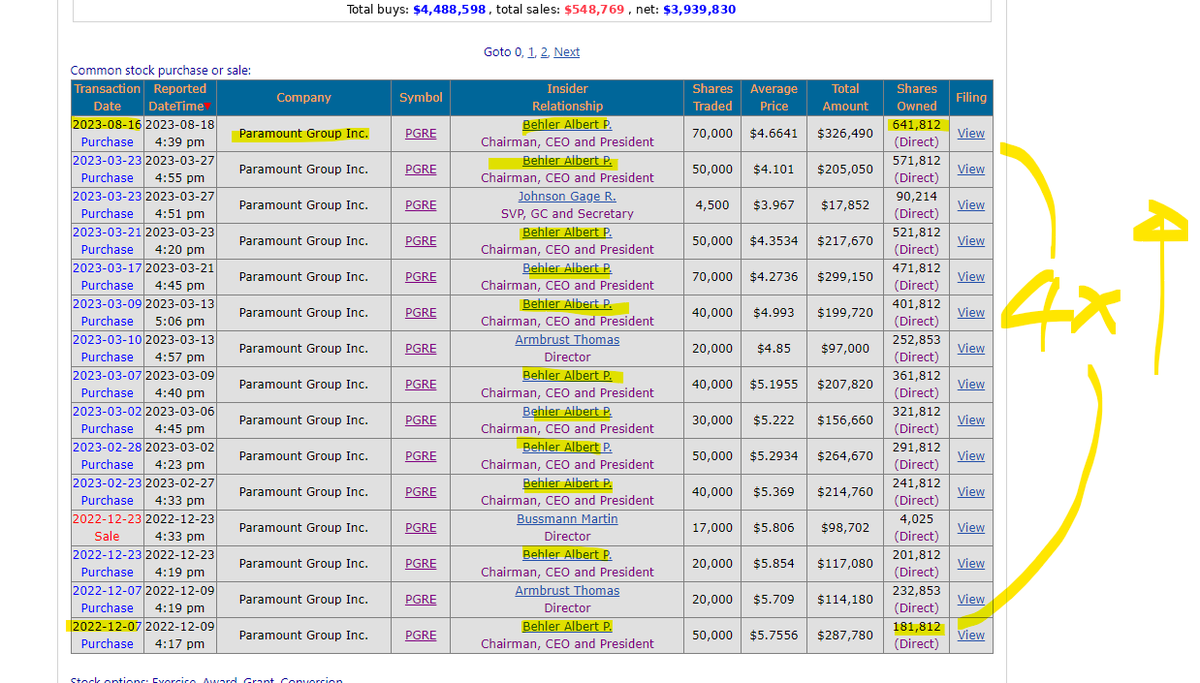
Task: Sort by the Reported DateTime column header
Action: [180, 98]
